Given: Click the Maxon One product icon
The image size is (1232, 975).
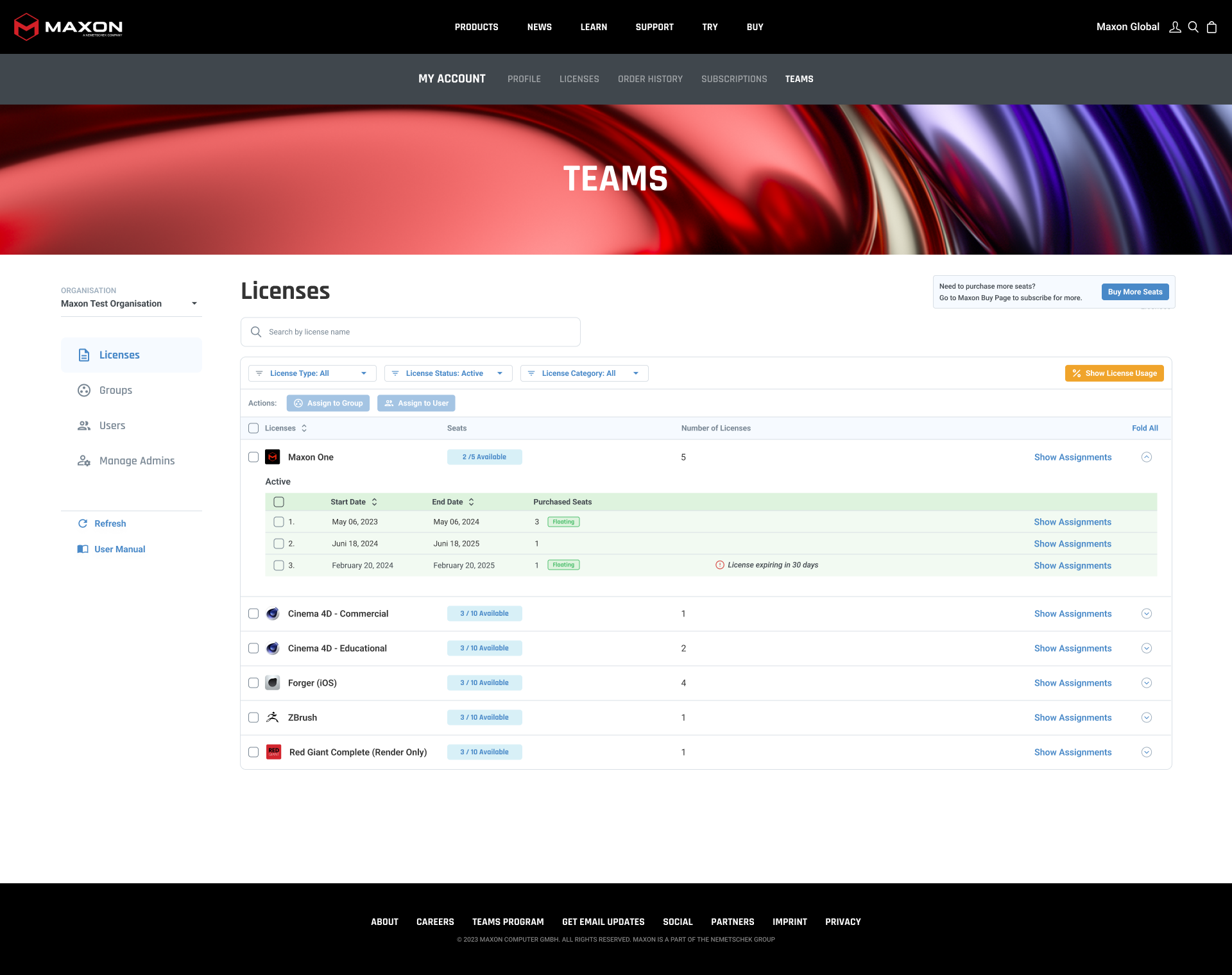Looking at the screenshot, I should 273,457.
